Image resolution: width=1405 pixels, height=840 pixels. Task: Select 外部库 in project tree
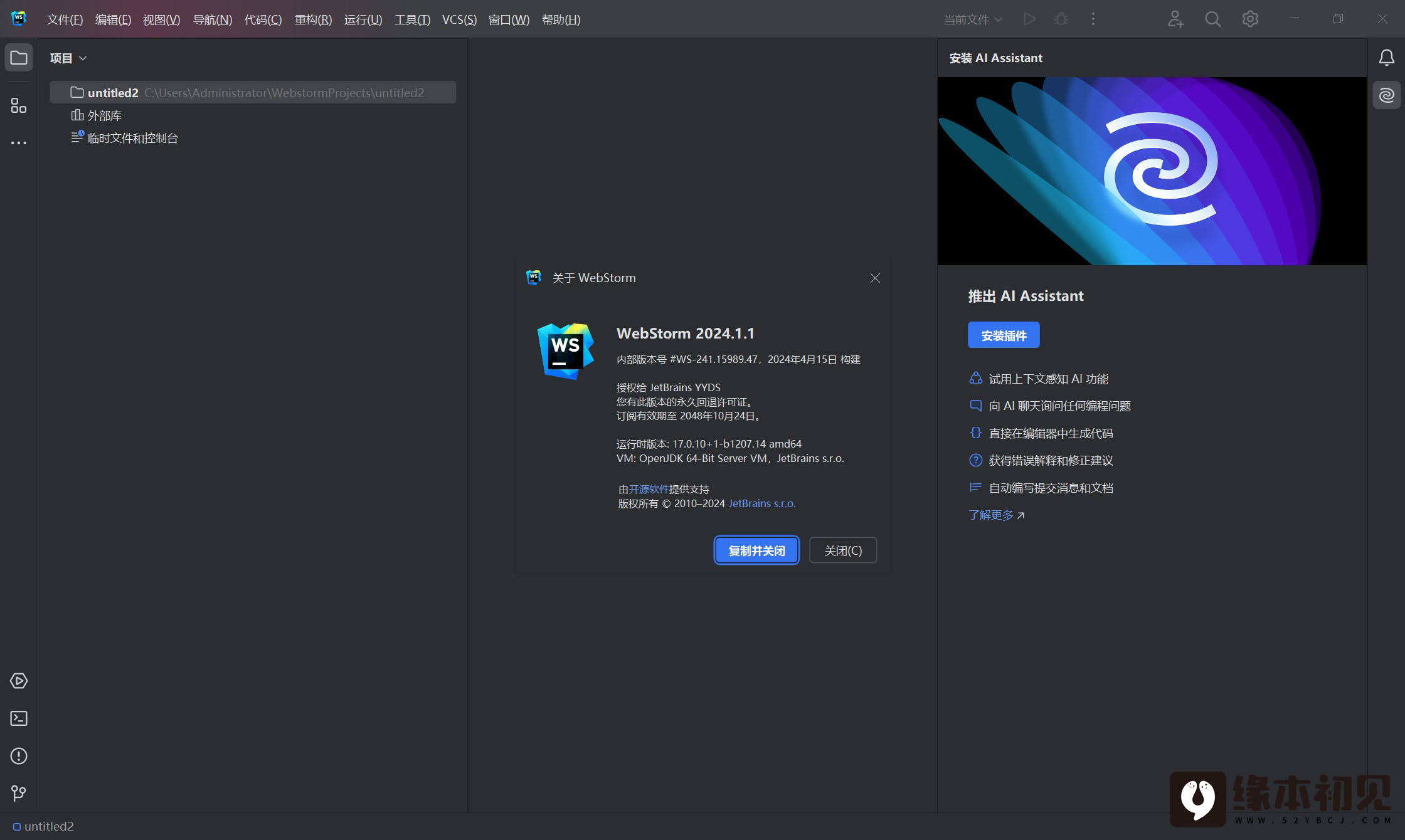97,115
